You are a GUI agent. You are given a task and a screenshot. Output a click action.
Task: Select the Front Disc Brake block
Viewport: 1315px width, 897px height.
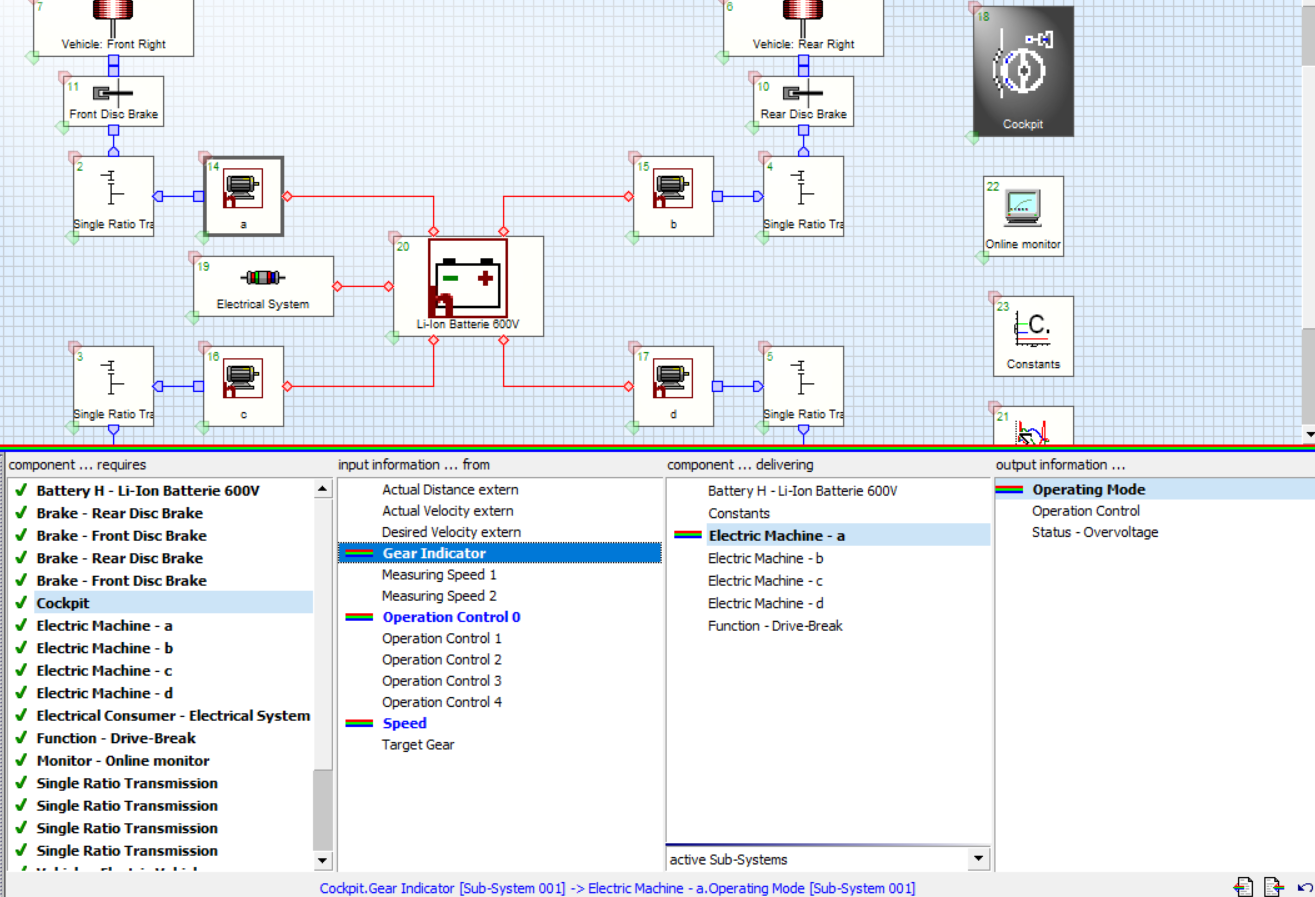(x=113, y=101)
